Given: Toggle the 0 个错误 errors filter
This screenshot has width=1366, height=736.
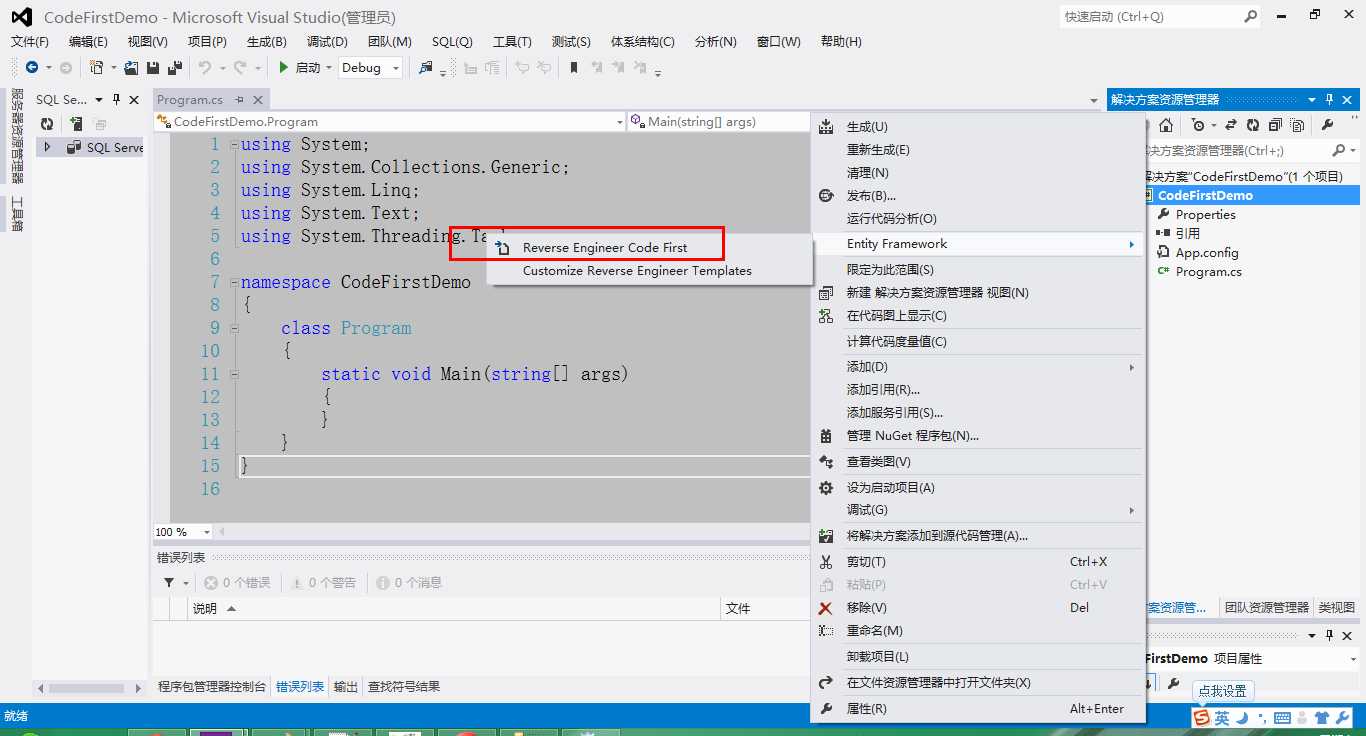Looking at the screenshot, I should point(237,582).
